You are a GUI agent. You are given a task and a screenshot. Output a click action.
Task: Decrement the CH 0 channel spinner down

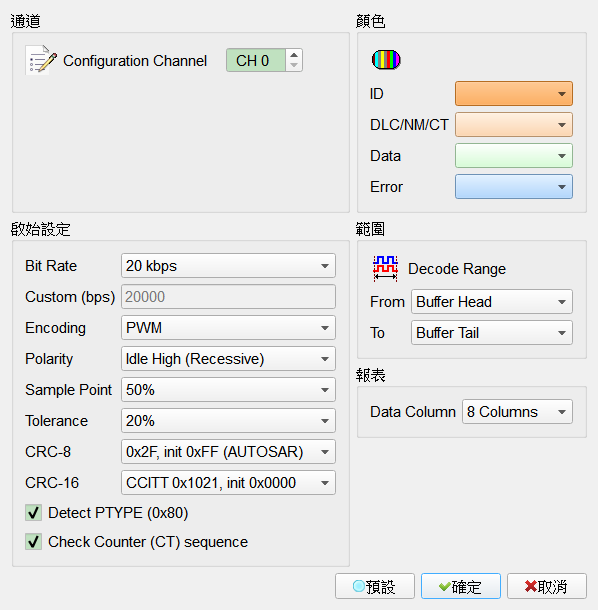[x=294, y=65]
